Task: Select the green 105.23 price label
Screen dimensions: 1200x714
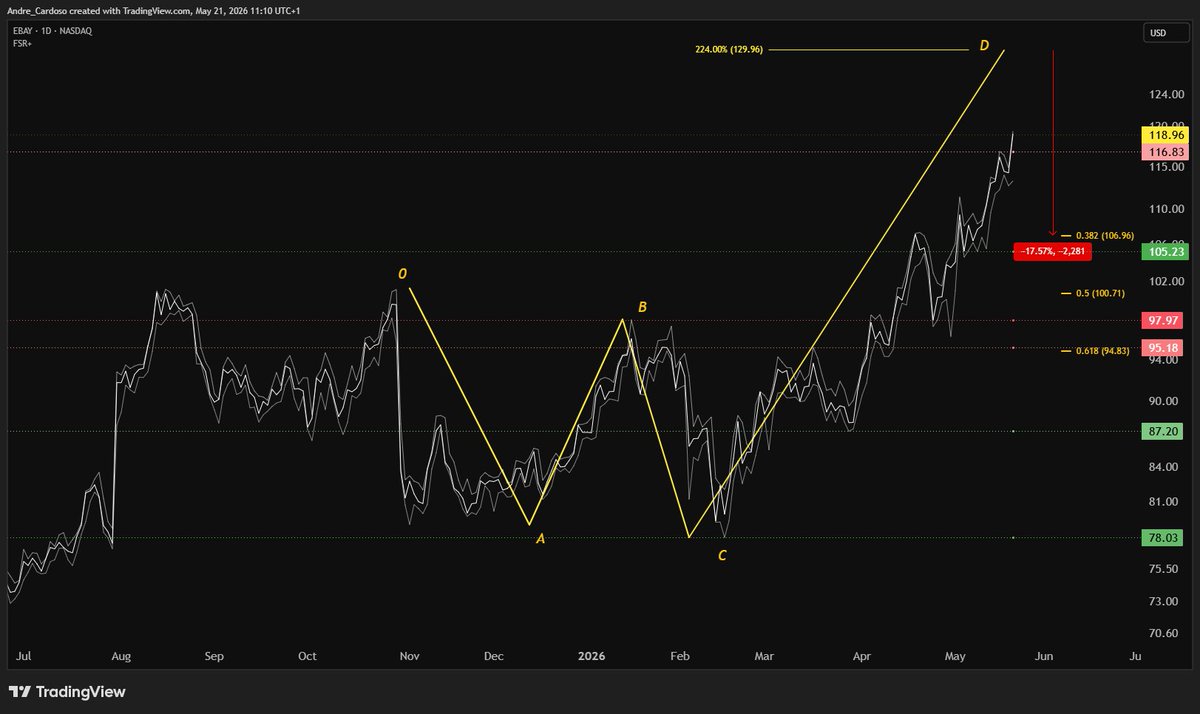Action: click(1166, 253)
